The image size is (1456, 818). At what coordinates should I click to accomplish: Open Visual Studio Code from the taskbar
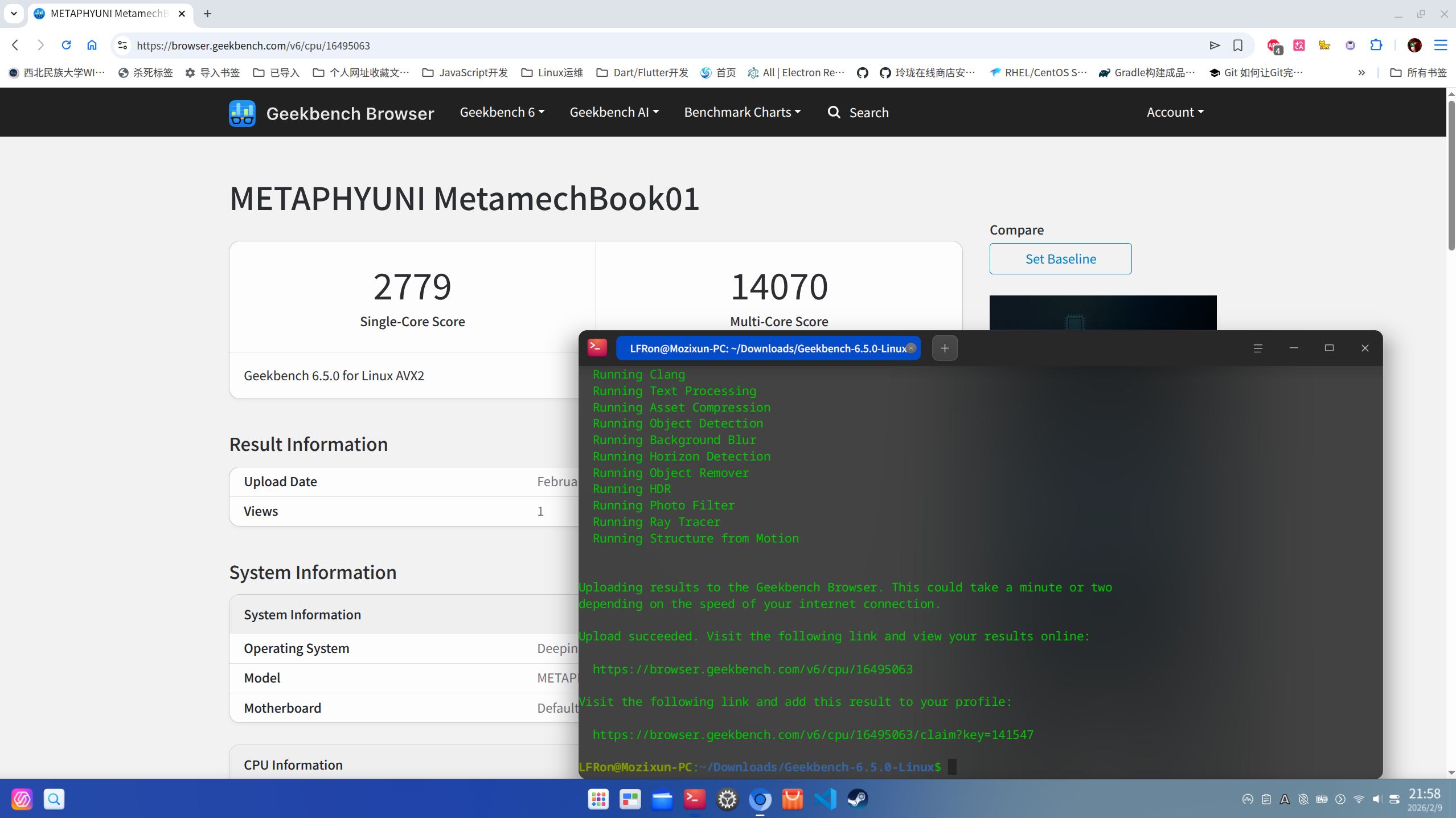(825, 799)
